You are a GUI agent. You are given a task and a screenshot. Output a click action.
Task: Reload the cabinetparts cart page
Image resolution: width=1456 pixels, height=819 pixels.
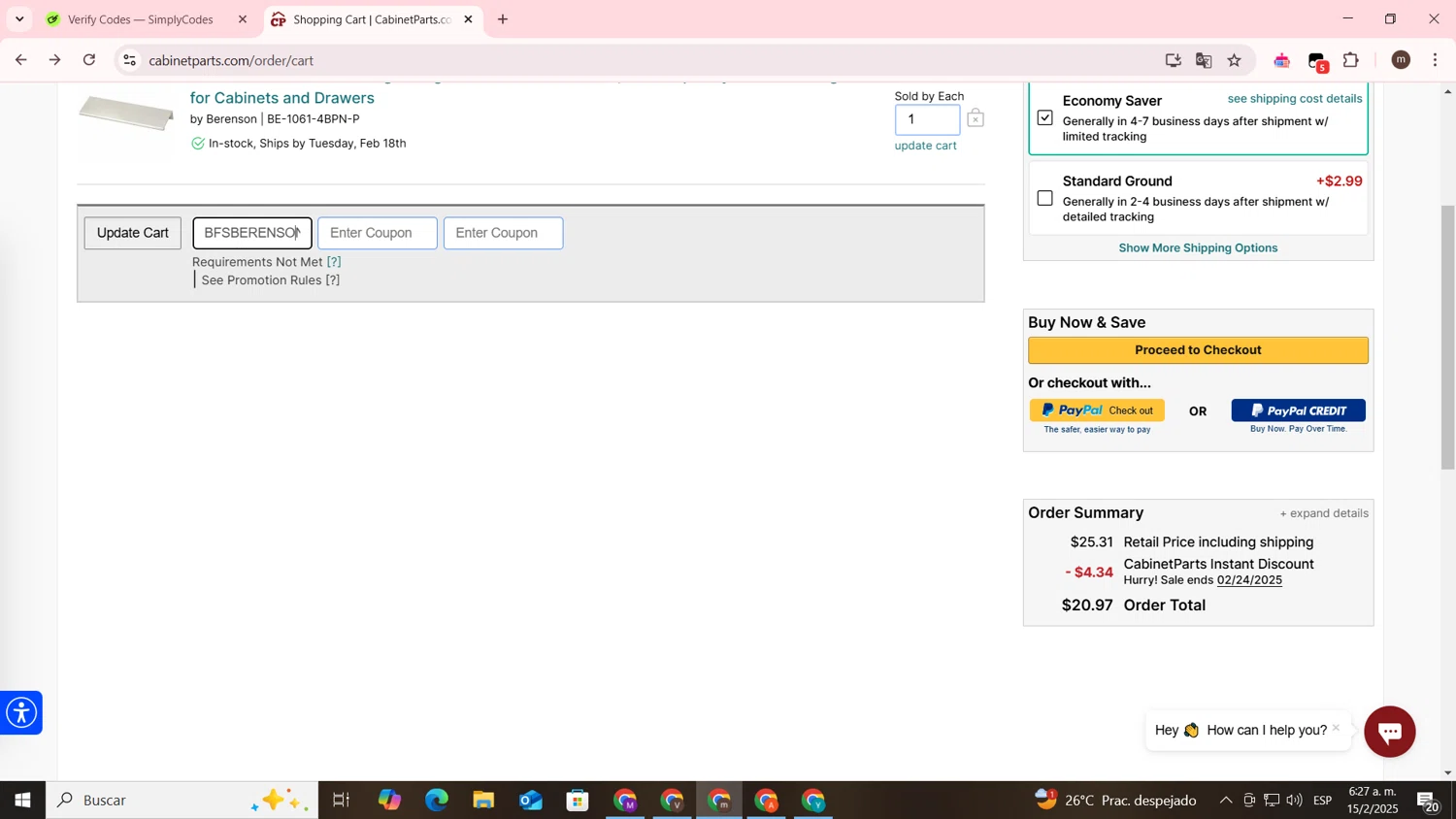point(89,60)
